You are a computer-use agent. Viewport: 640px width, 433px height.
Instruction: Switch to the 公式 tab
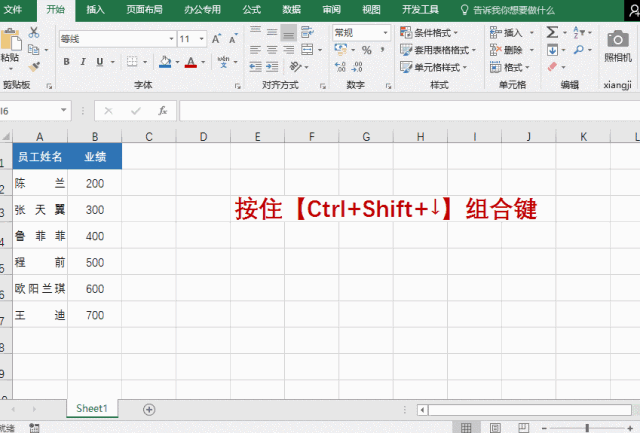point(251,9)
